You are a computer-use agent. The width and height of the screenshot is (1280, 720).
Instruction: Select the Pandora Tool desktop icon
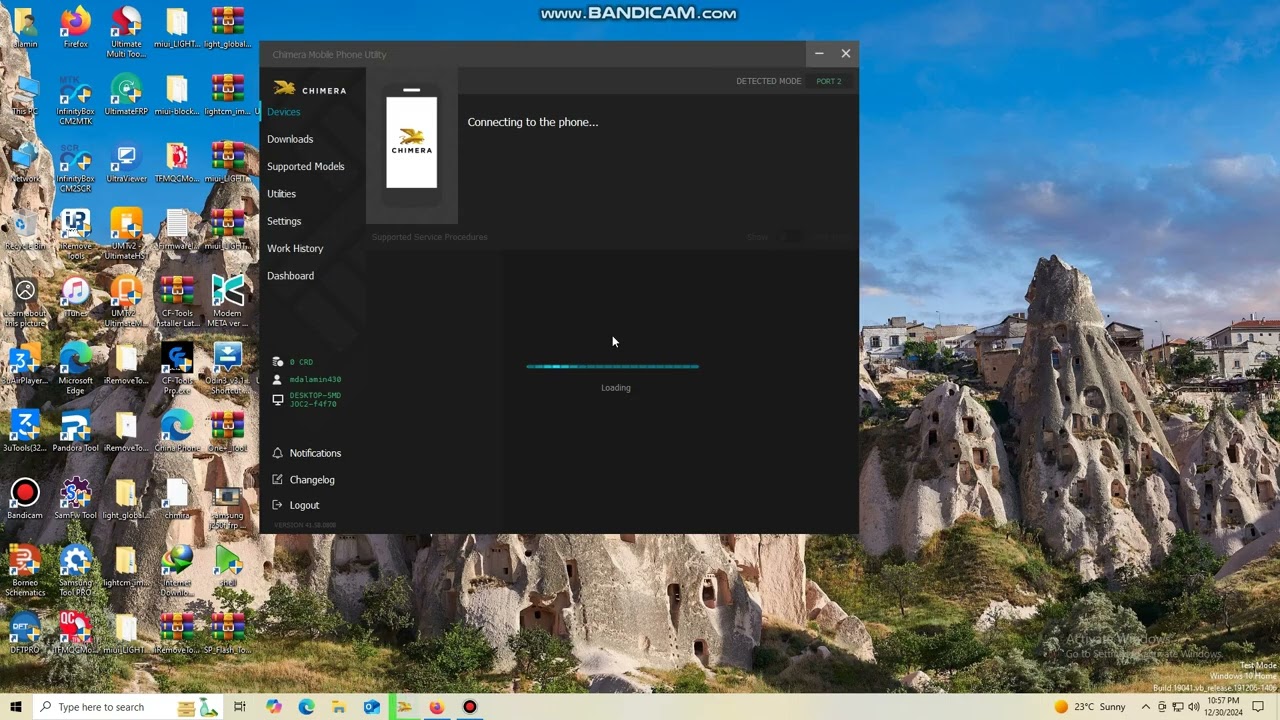[x=75, y=432]
